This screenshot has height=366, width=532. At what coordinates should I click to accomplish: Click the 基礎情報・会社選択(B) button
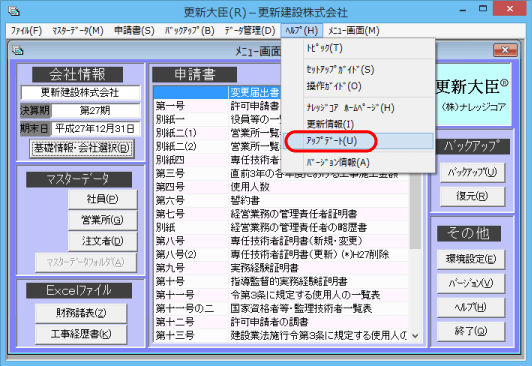point(82,148)
